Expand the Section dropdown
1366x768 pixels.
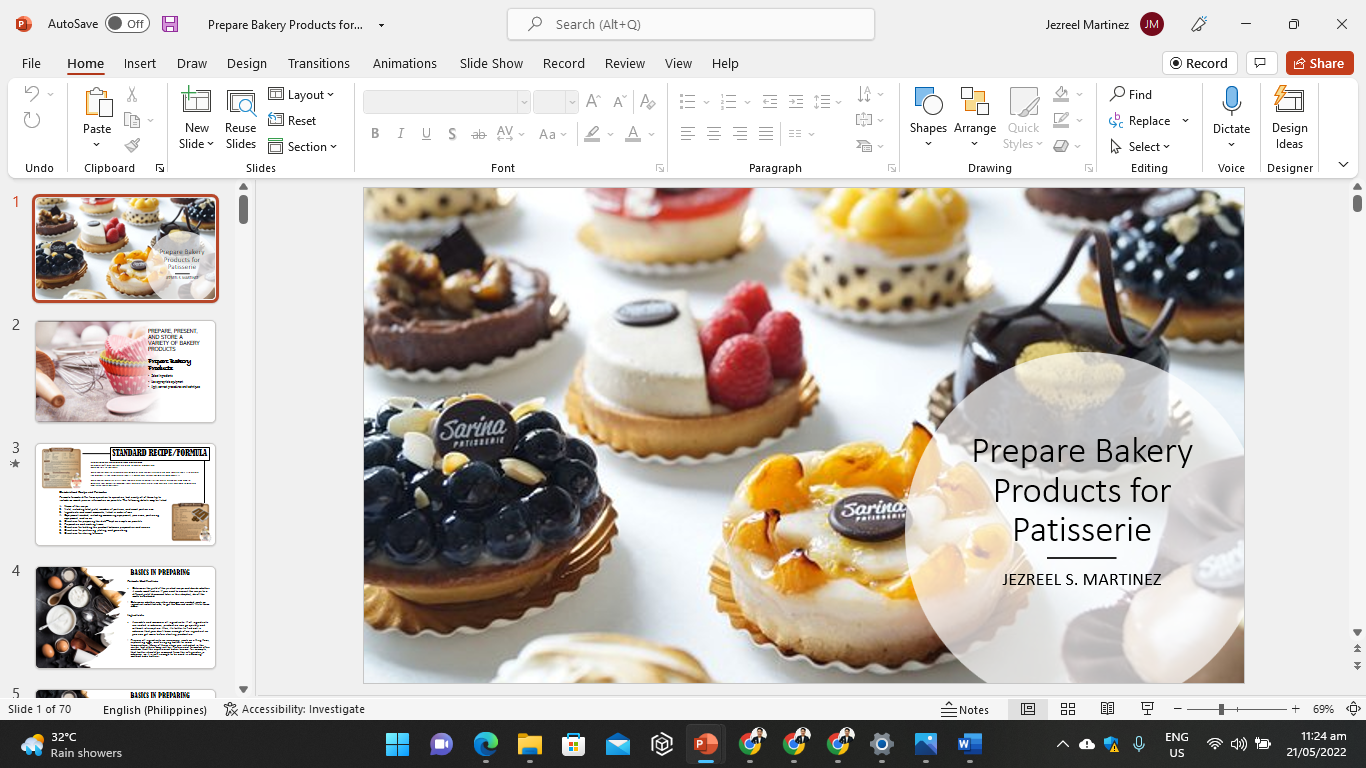tap(303, 146)
